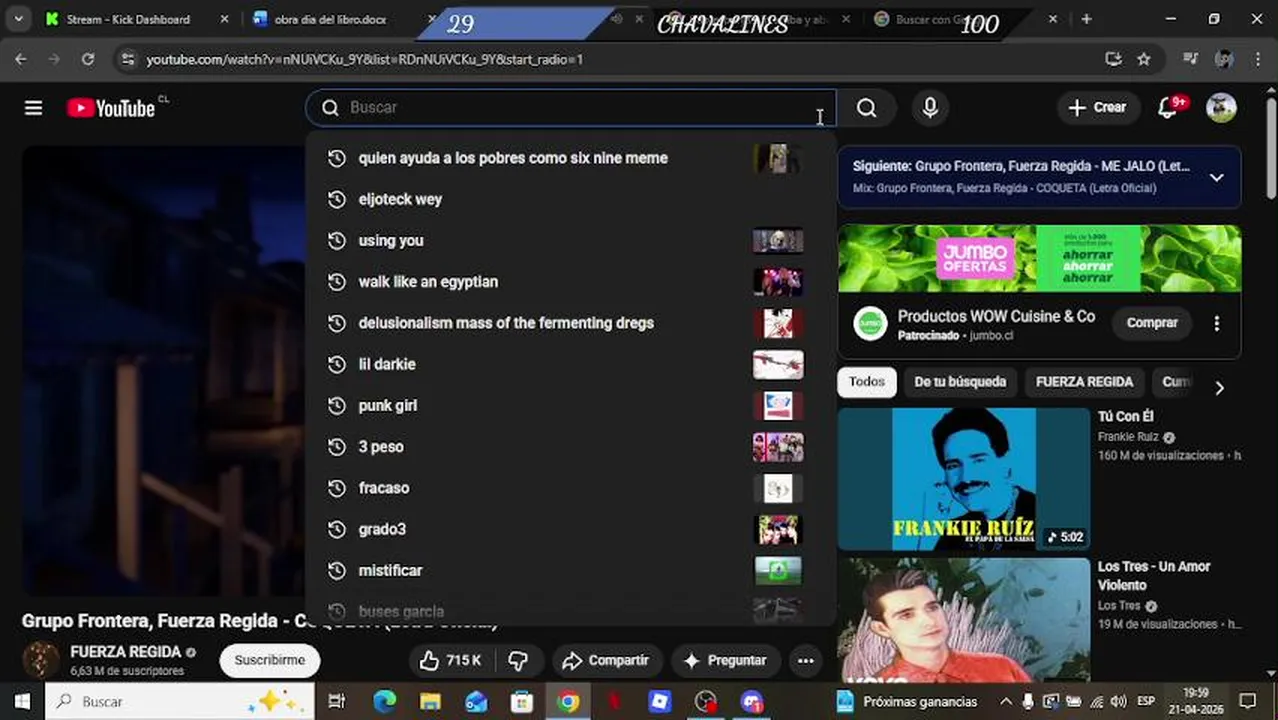
Task: Click the Comprar ad button
Action: point(1152,323)
